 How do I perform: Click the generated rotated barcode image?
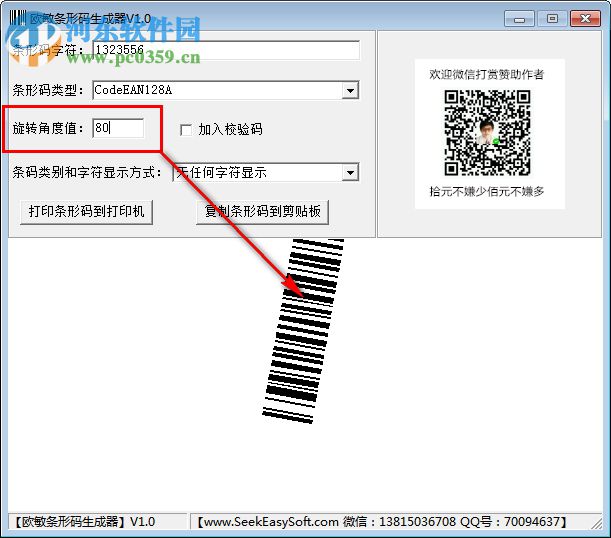[303, 331]
